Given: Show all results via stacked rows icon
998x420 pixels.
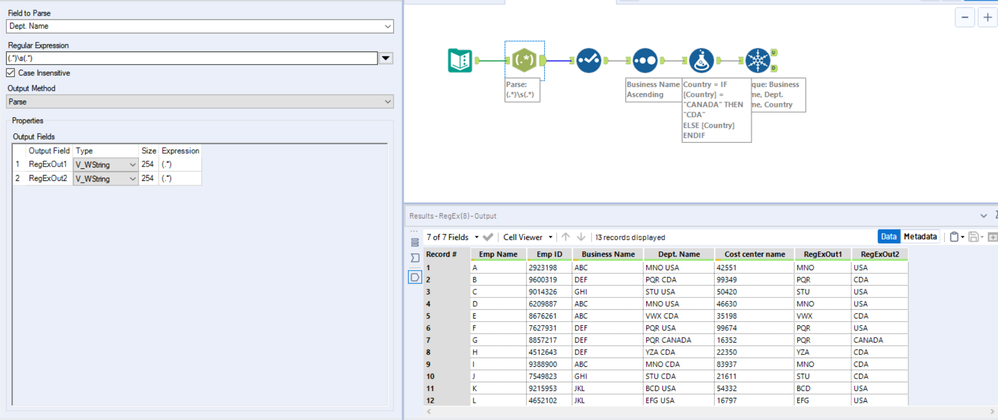Looking at the screenshot, I should coord(415,242).
